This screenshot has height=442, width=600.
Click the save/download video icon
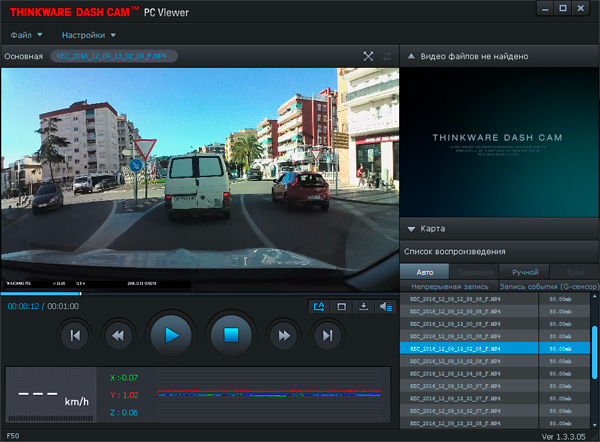pos(364,307)
